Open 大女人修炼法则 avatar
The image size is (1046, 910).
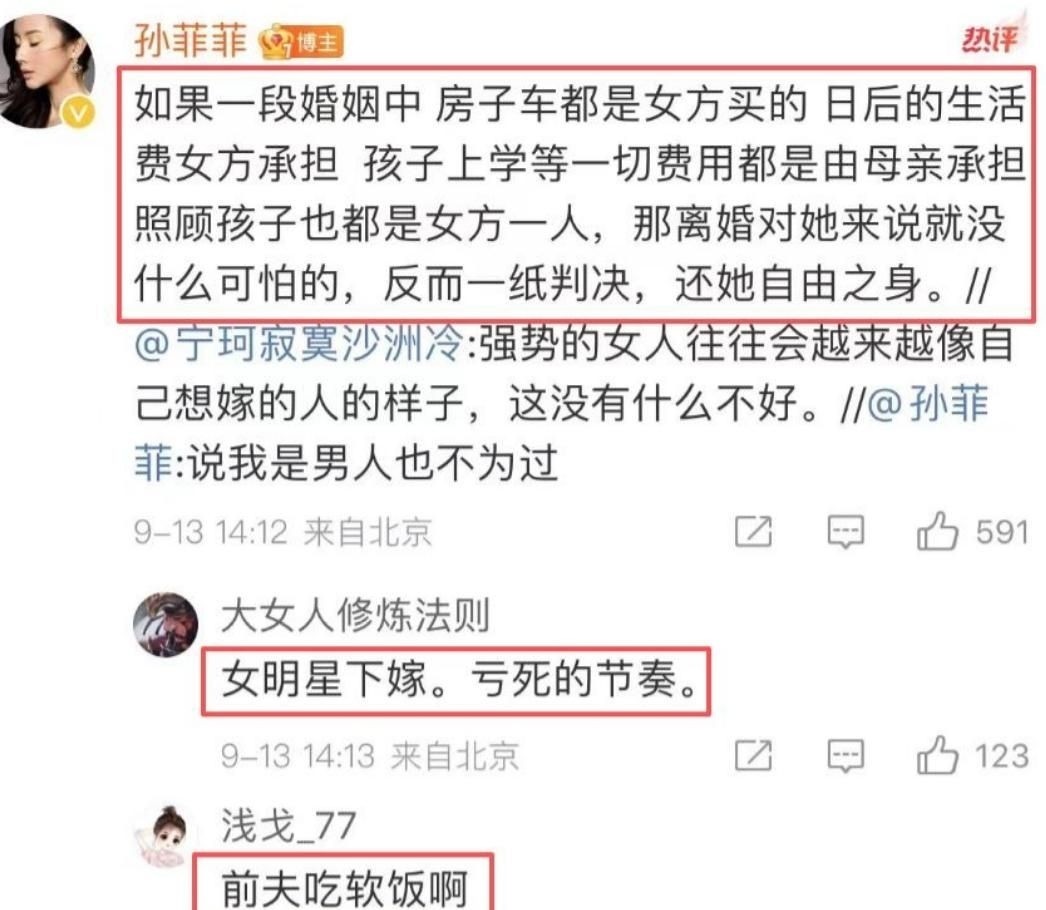point(165,625)
